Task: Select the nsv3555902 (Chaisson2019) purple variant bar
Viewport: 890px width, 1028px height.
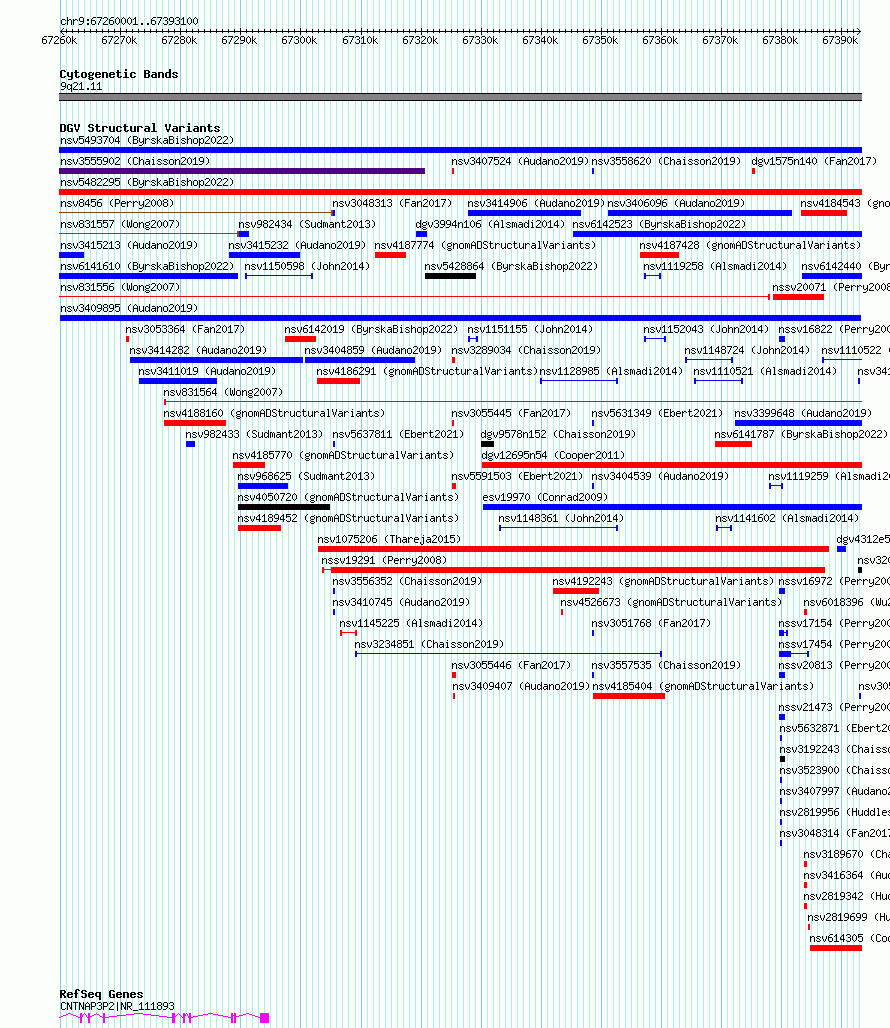Action: pyautogui.click(x=242, y=171)
